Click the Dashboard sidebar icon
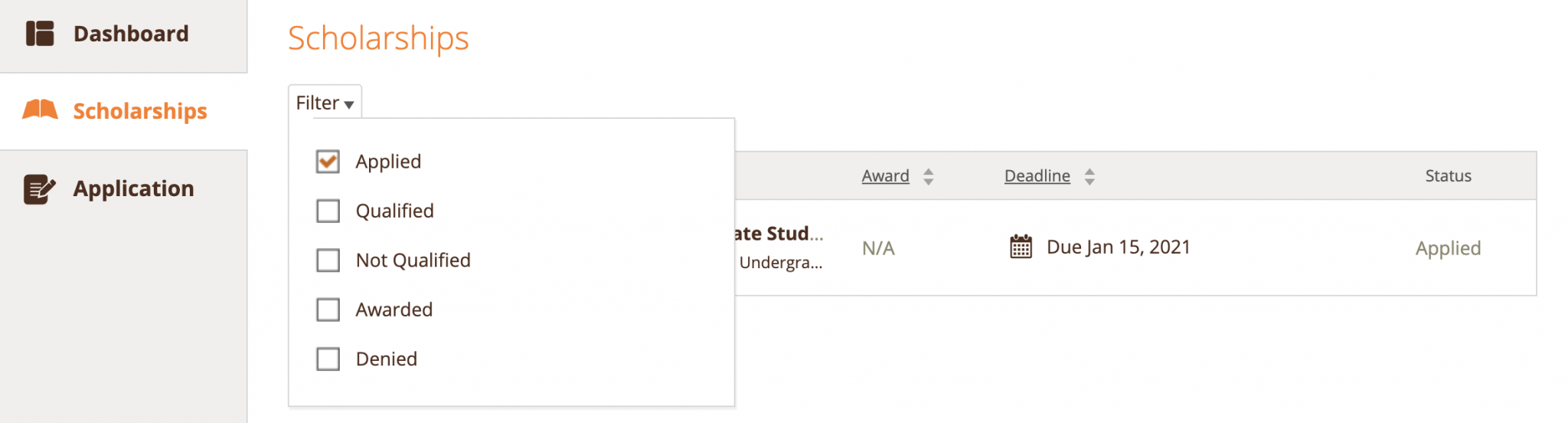This screenshot has height=423, width=1568. click(40, 34)
